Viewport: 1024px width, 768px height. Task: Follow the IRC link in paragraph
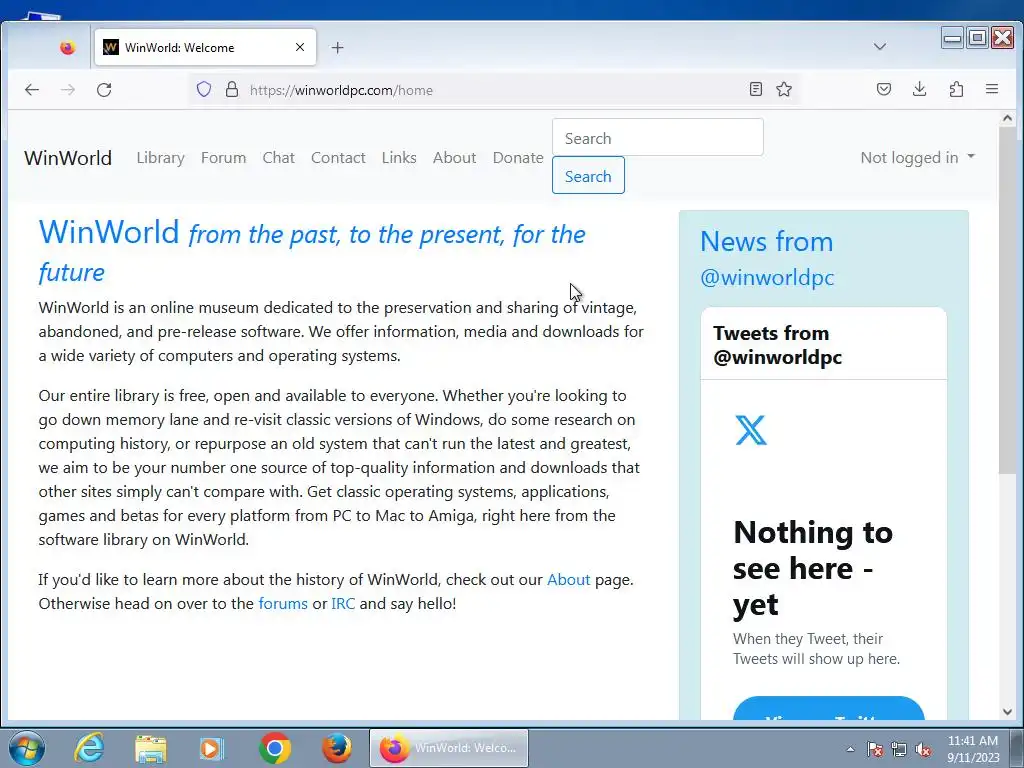point(343,604)
